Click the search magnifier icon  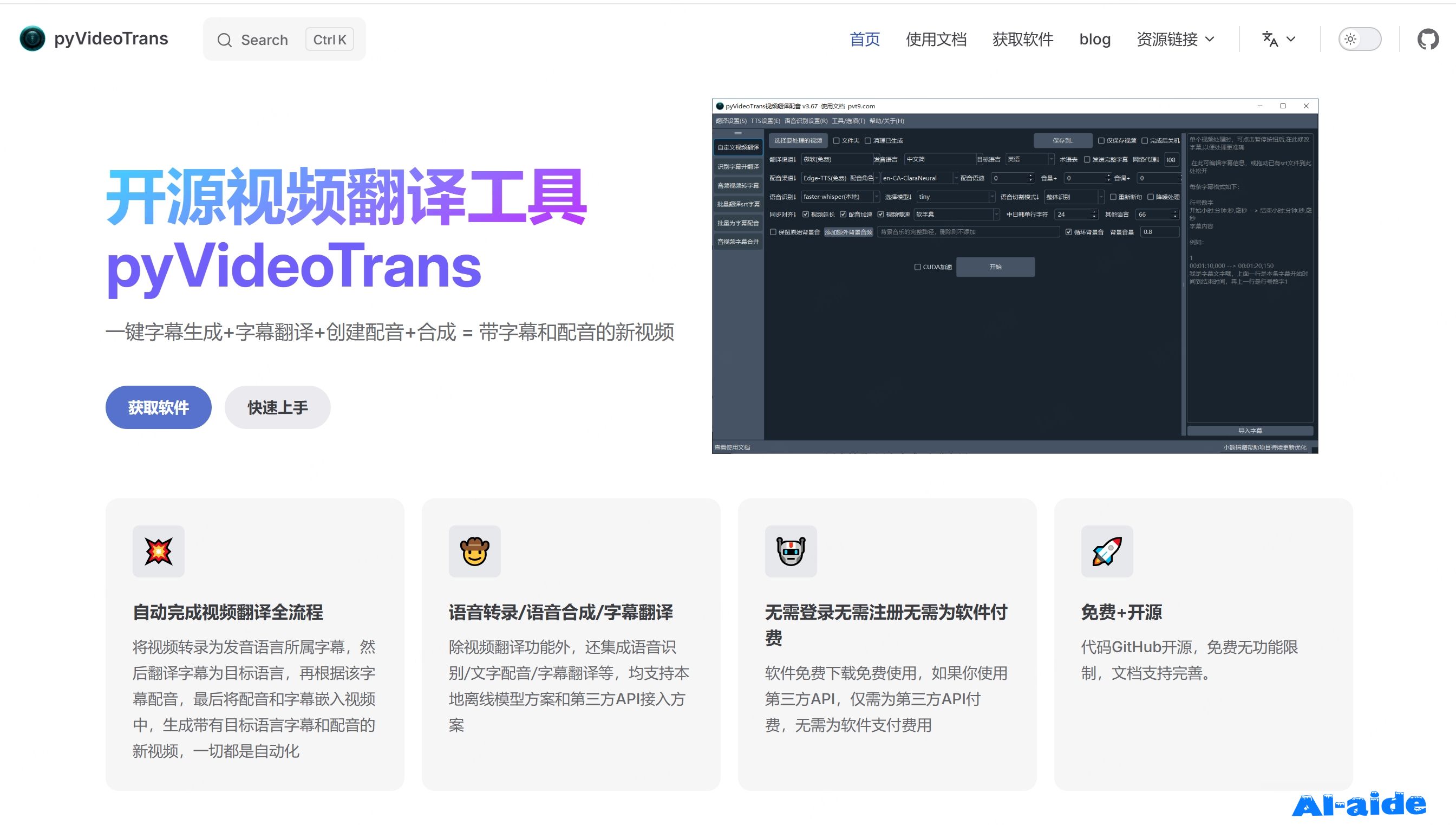point(225,40)
